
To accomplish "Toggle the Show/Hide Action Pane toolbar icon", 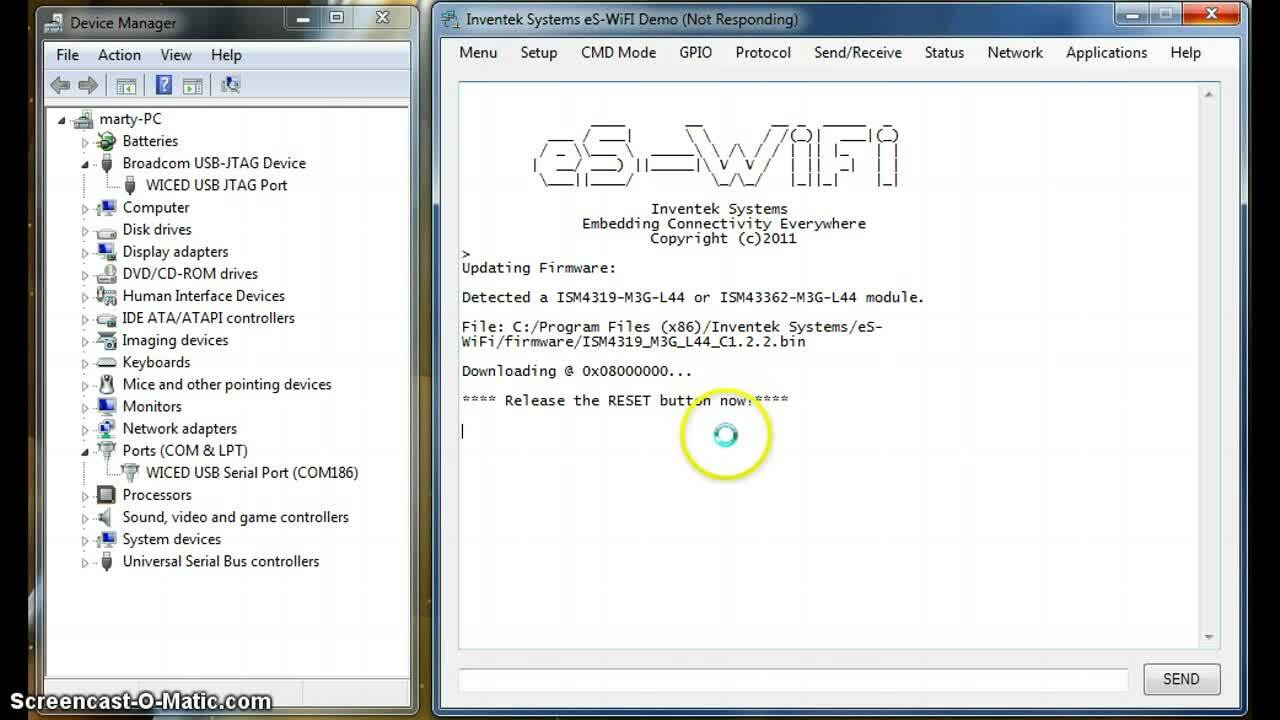I will click(x=192, y=85).
